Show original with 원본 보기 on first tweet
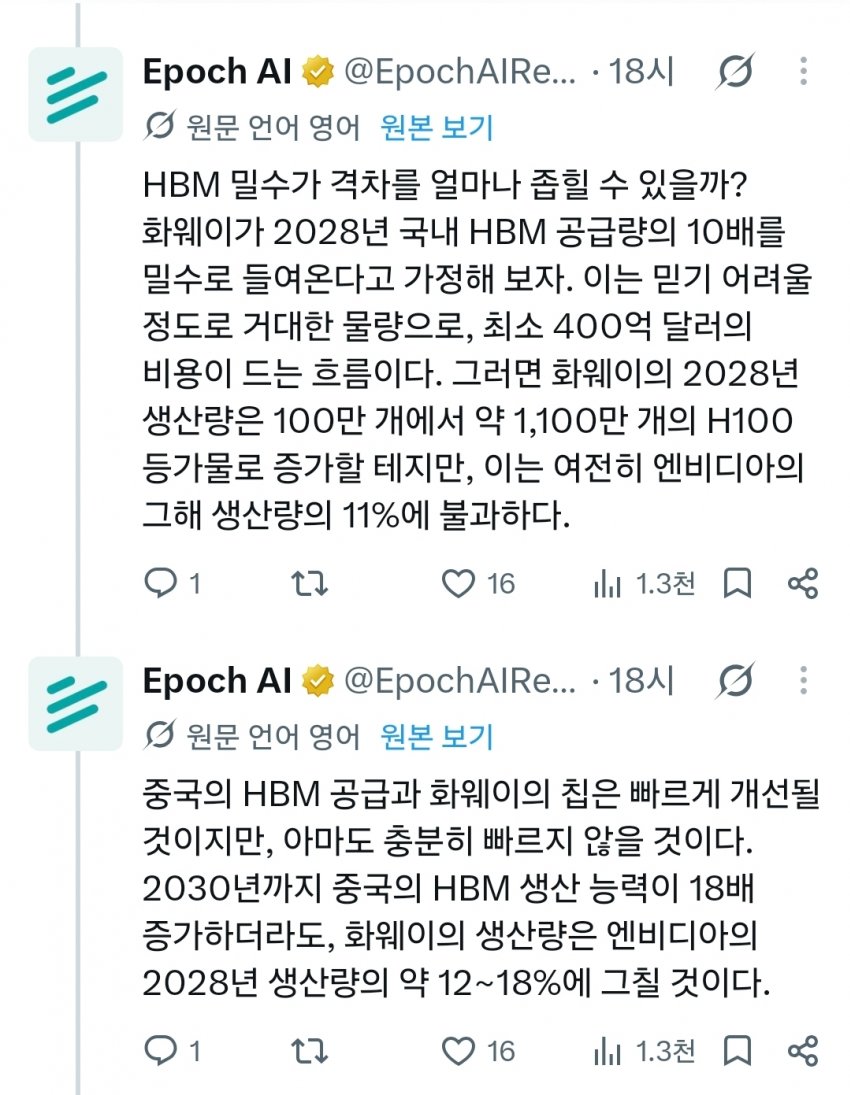 pos(437,128)
